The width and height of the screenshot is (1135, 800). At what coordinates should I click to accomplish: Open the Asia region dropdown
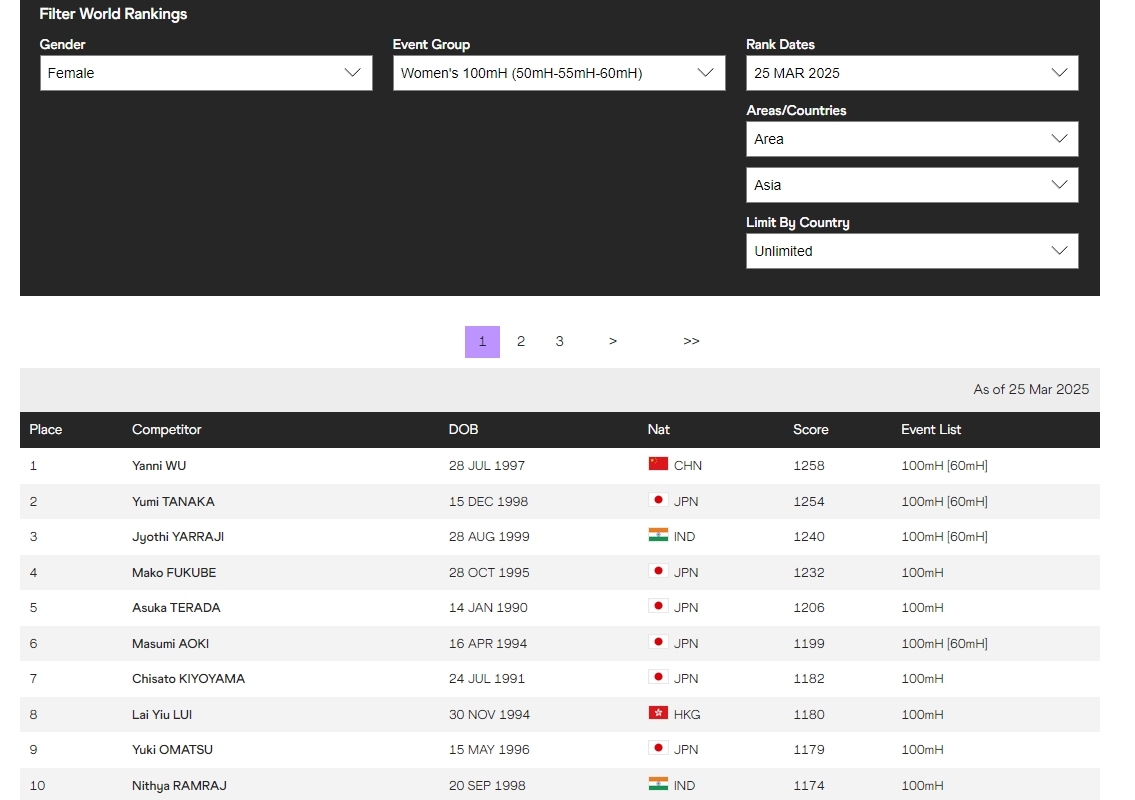coord(912,185)
